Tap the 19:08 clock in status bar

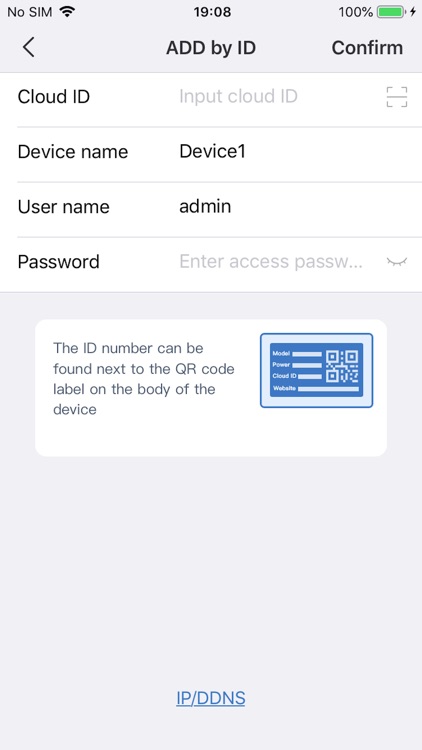pyautogui.click(x=212, y=12)
